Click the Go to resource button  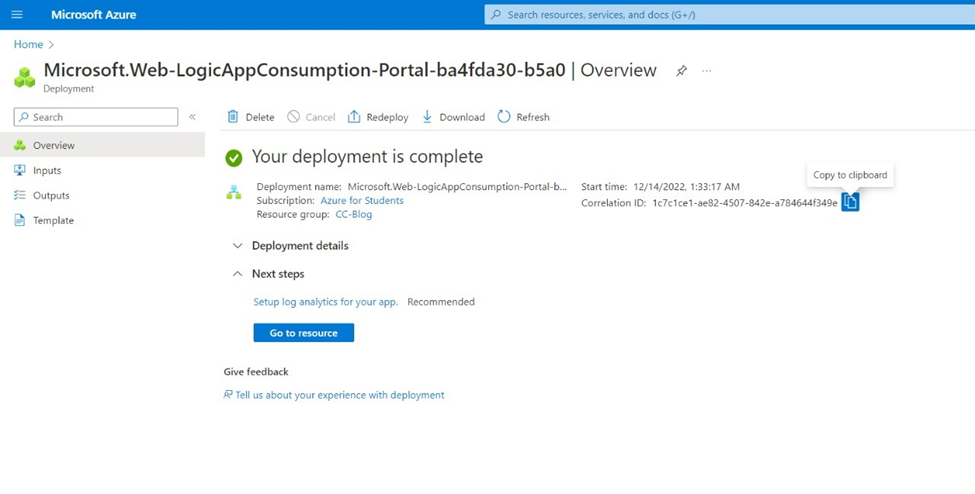[303, 333]
